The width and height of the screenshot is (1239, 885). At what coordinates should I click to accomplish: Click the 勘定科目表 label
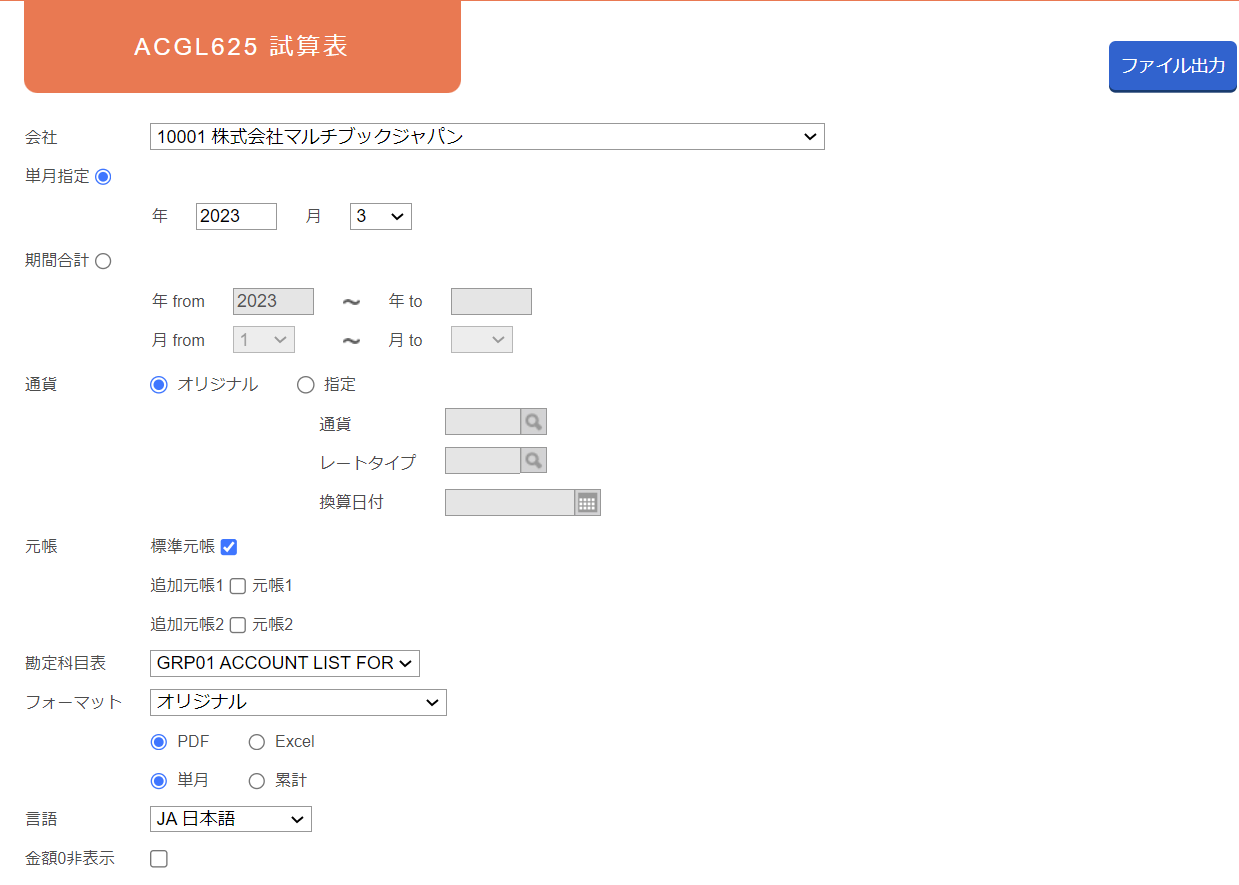tap(65, 663)
